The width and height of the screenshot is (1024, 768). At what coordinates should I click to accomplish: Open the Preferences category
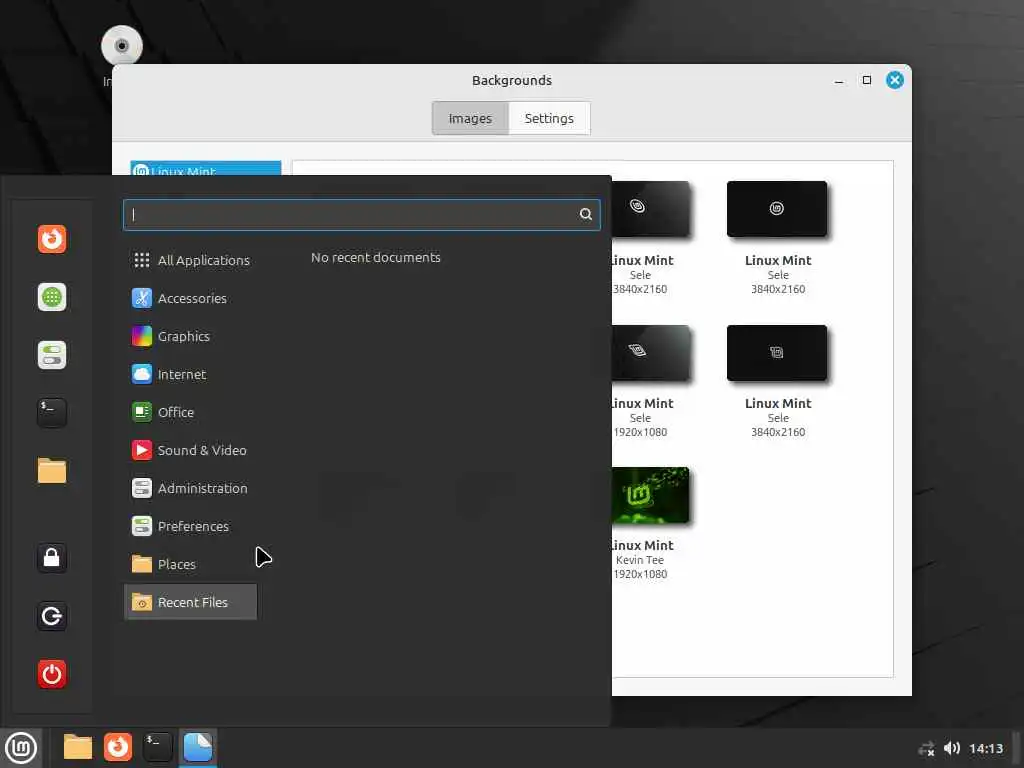point(191,526)
